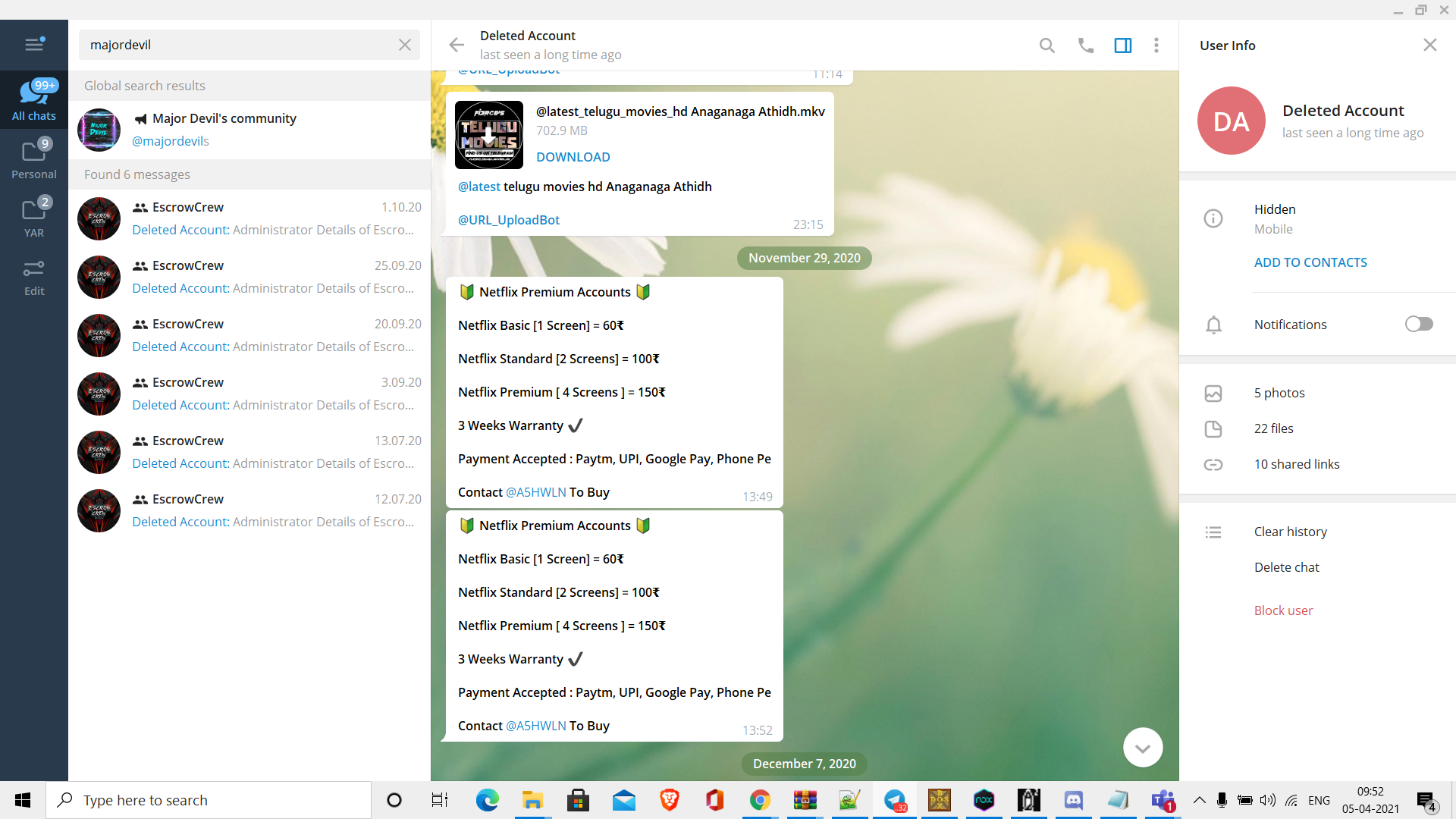This screenshot has height=819, width=1456.
Task: Switch to the YAR folder
Action: (x=34, y=217)
